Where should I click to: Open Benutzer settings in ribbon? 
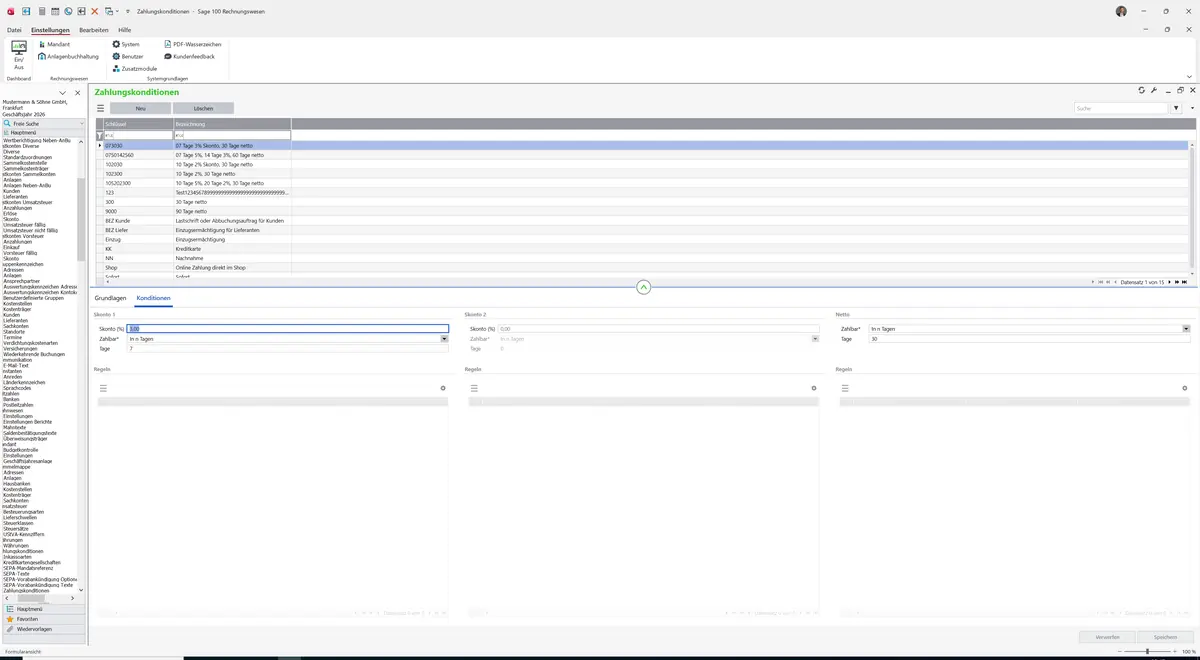[128, 57]
